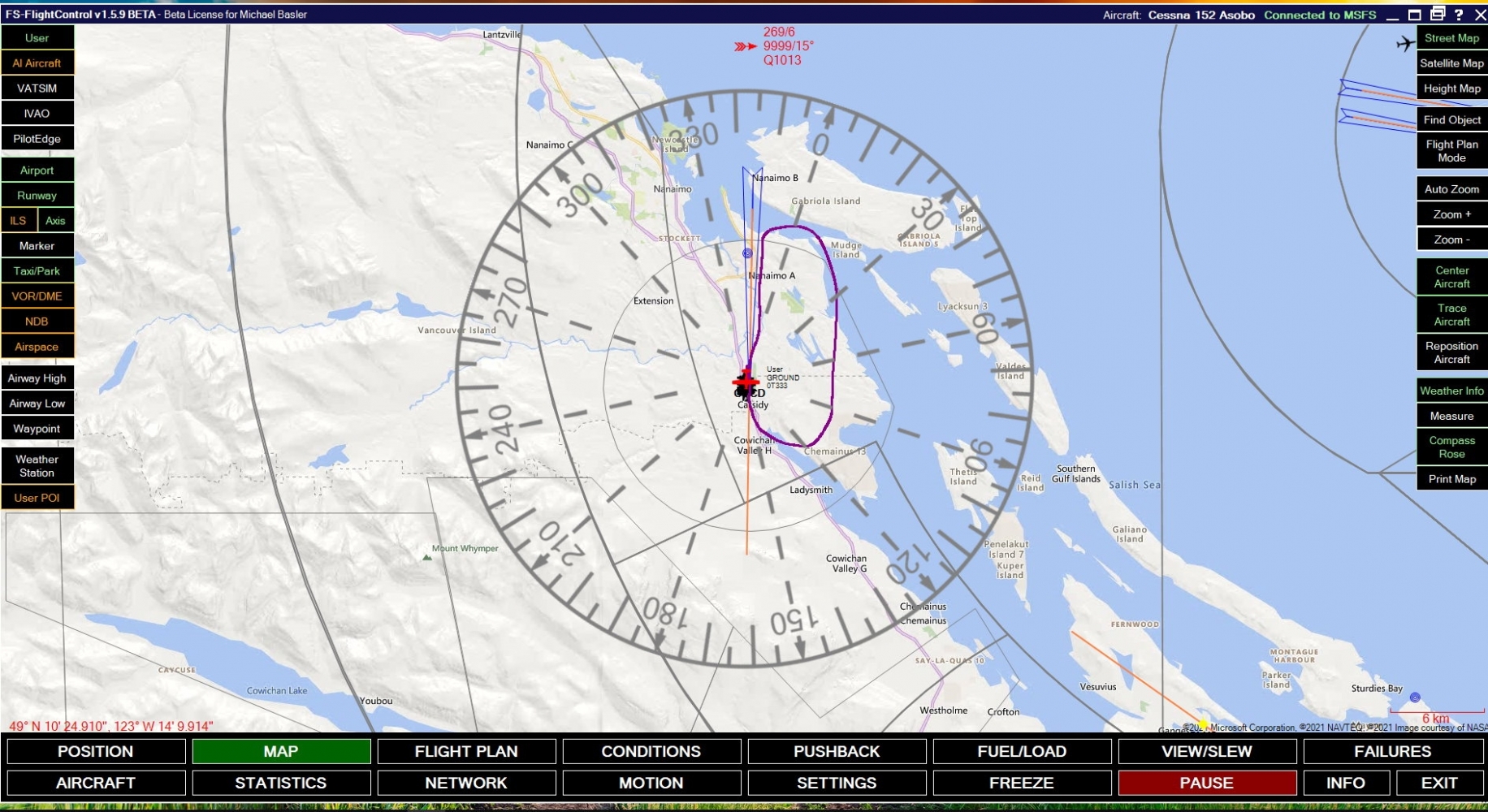The height and width of the screenshot is (812, 1488).
Task: Open the PUSHBACK tab
Action: [837, 752]
